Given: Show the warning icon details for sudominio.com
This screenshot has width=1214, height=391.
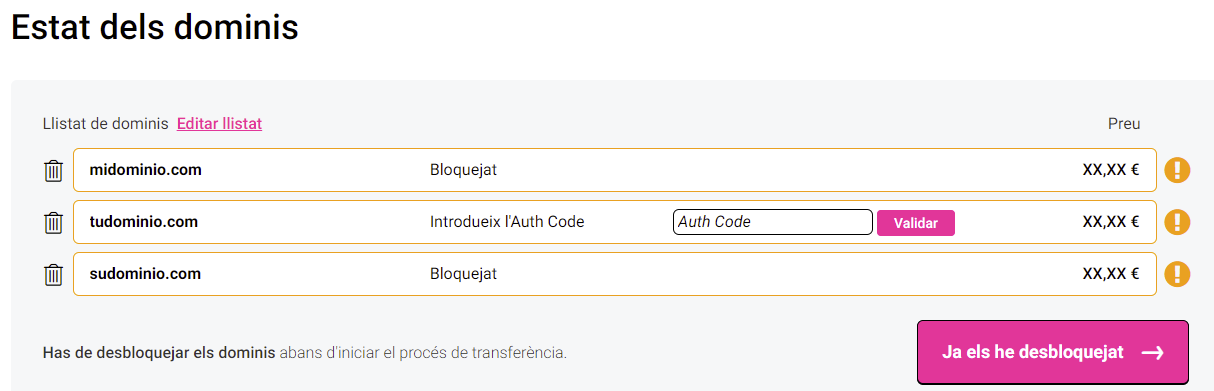Looking at the screenshot, I should (1177, 273).
